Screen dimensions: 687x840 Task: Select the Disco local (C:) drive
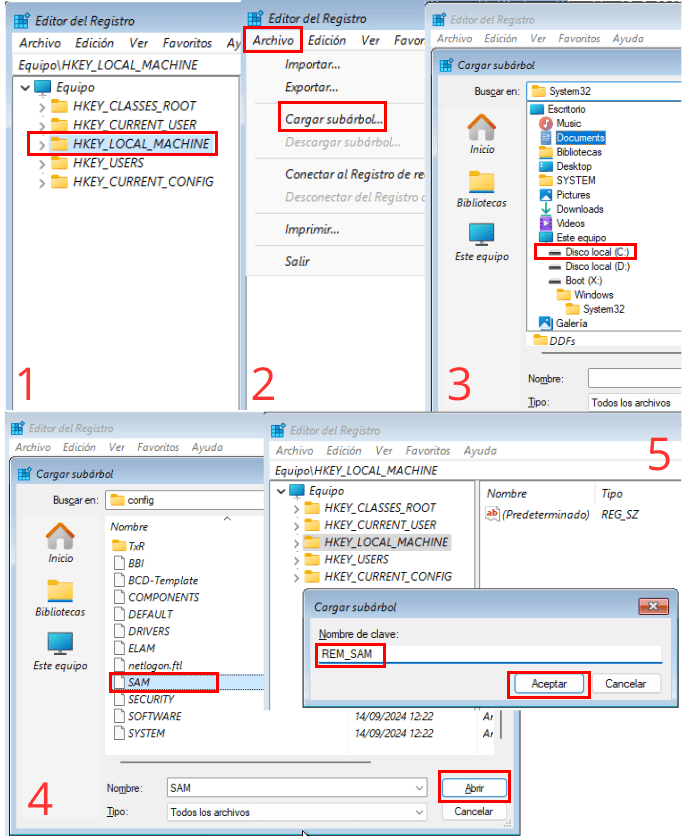587,252
